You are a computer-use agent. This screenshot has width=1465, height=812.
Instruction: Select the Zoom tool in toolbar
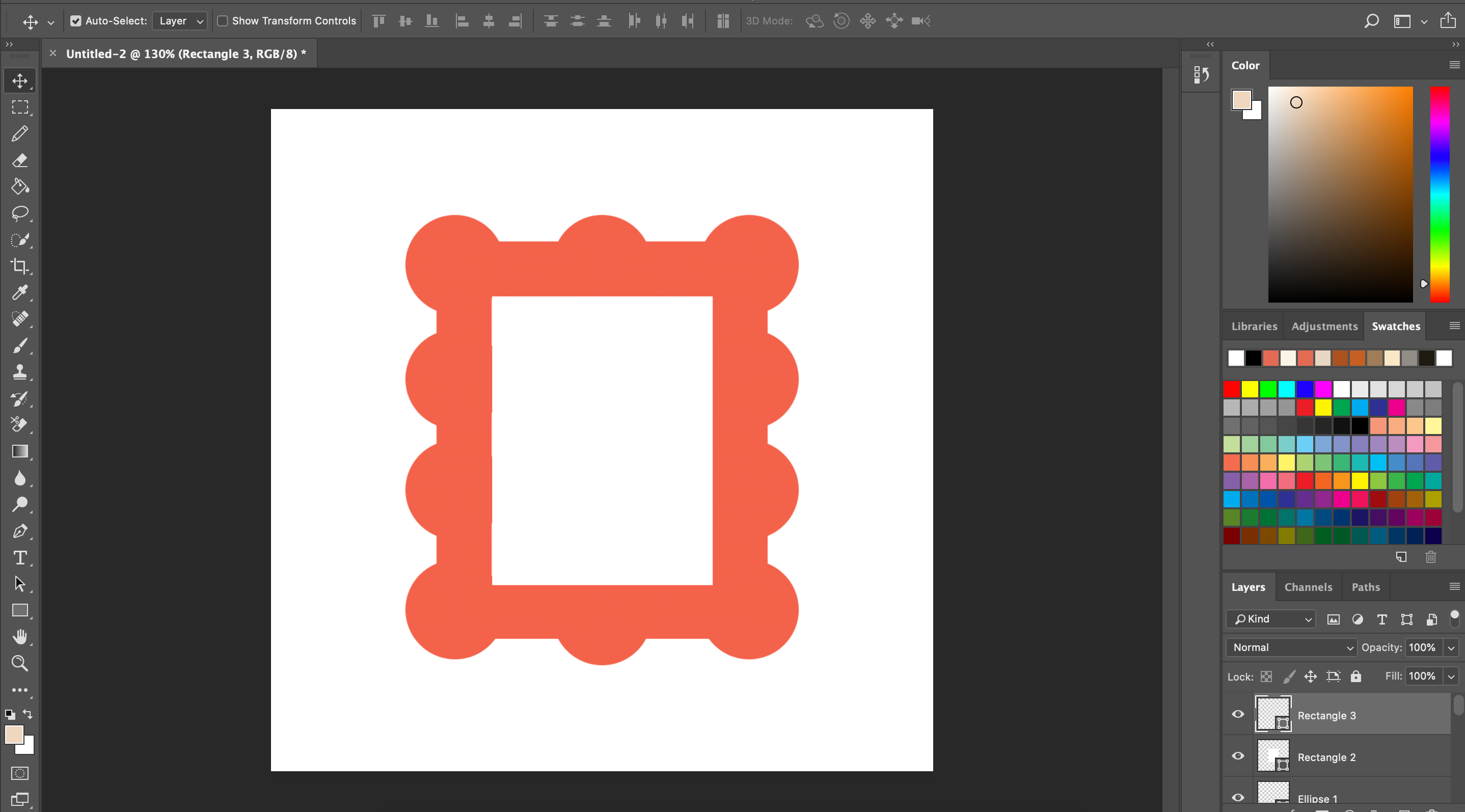pyautogui.click(x=20, y=663)
